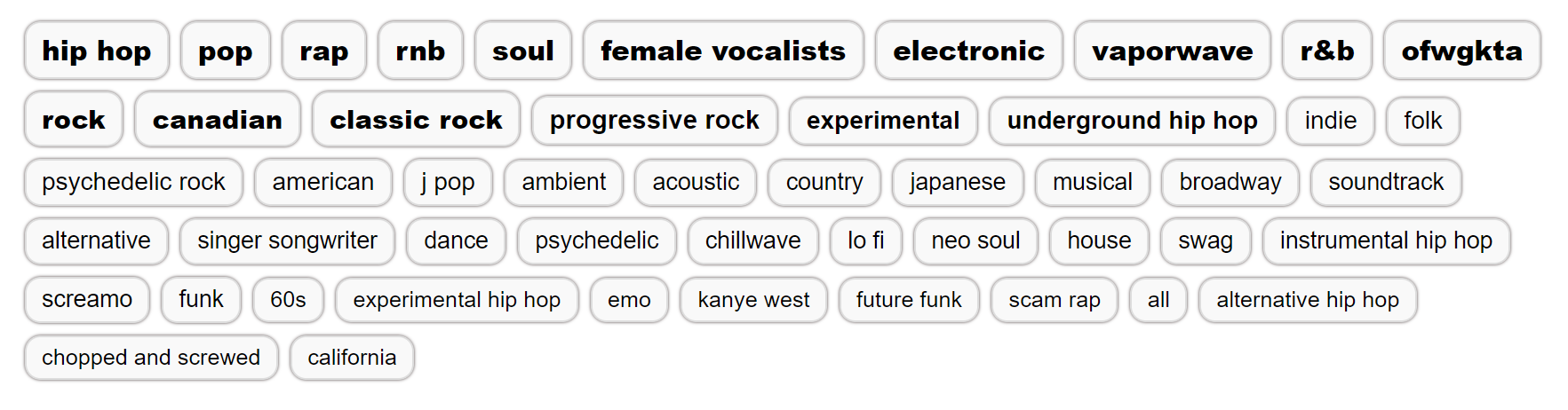Image resolution: width=1568 pixels, height=410 pixels.
Task: Open the chopped and screwed tag
Action: coord(151,358)
